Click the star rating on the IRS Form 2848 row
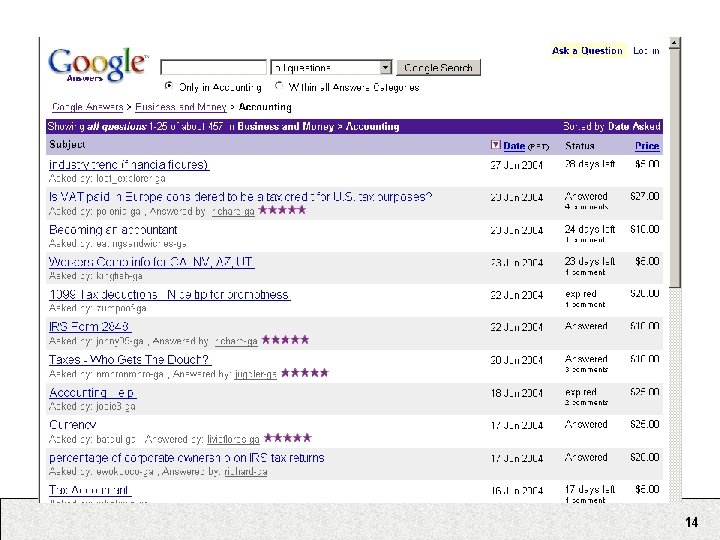720x540 pixels. (x=285, y=340)
